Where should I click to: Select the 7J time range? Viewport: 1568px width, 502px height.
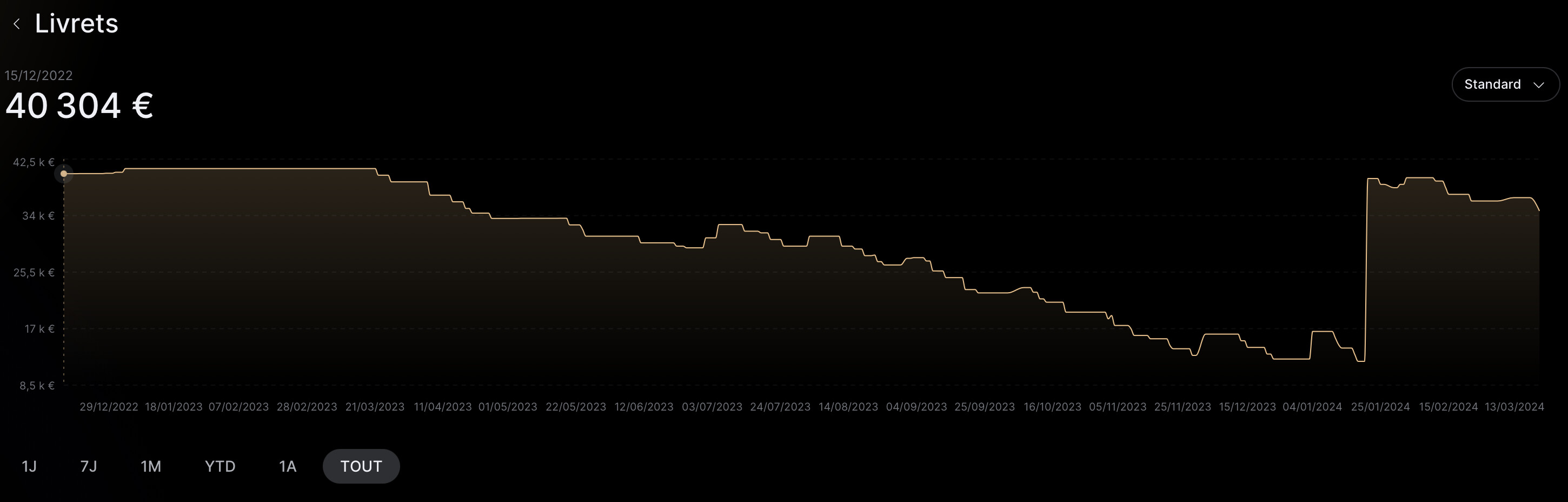89,466
